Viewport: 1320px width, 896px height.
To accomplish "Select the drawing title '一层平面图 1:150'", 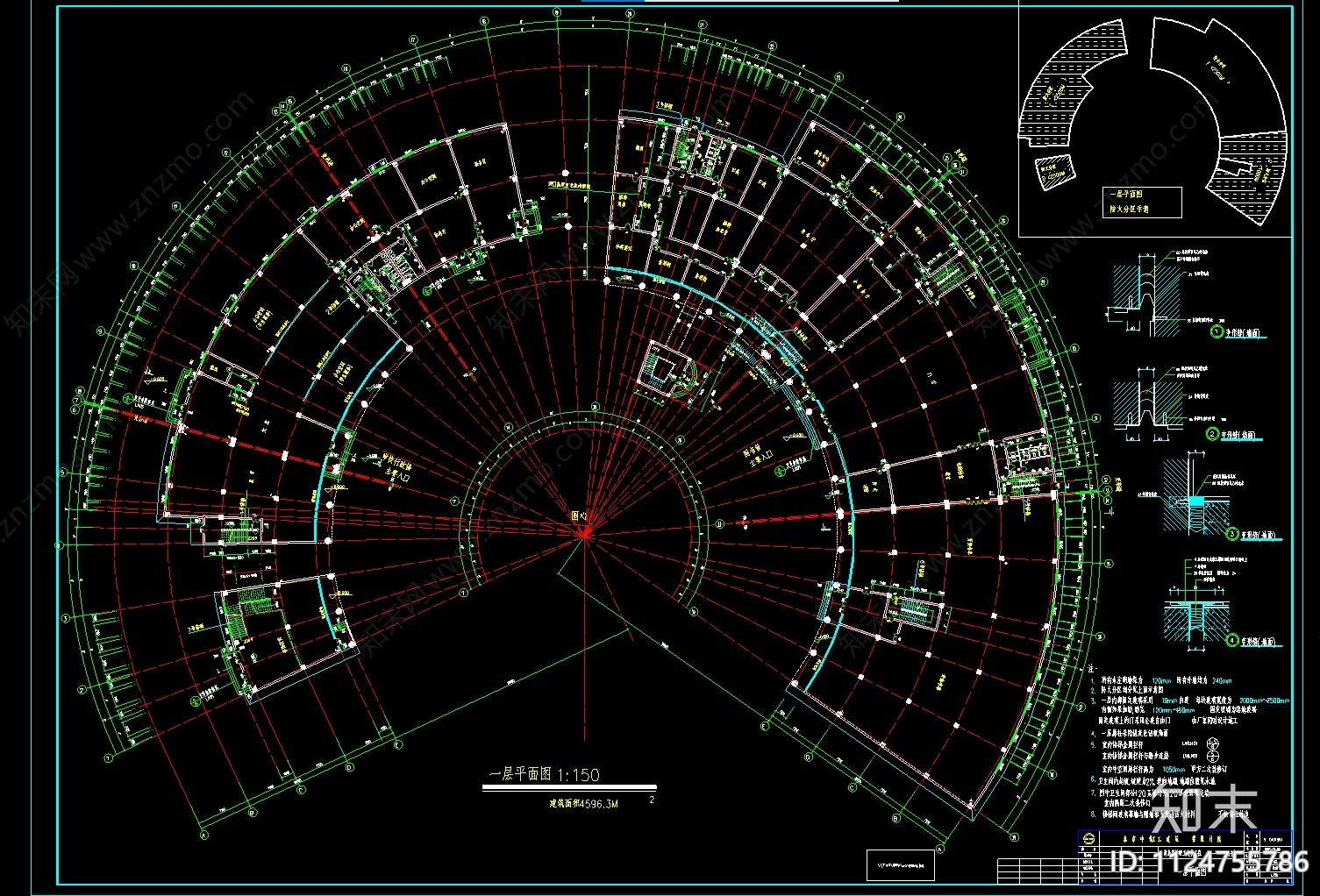I will [x=544, y=774].
